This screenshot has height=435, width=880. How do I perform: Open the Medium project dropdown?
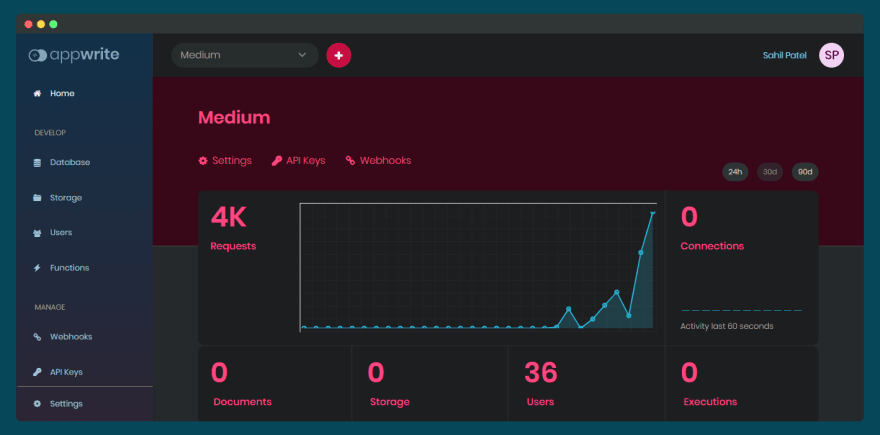pos(245,55)
